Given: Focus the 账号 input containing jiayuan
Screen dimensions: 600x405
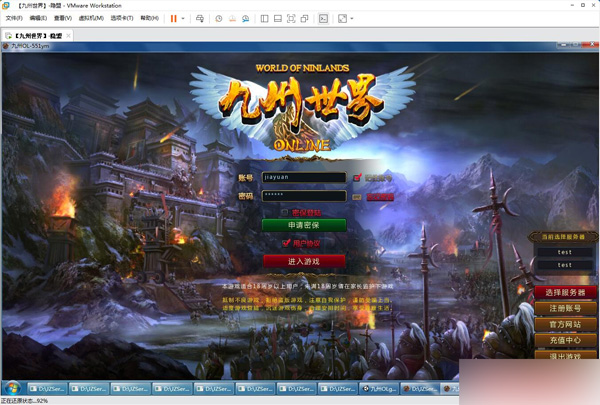Looking at the screenshot, I should [304, 177].
